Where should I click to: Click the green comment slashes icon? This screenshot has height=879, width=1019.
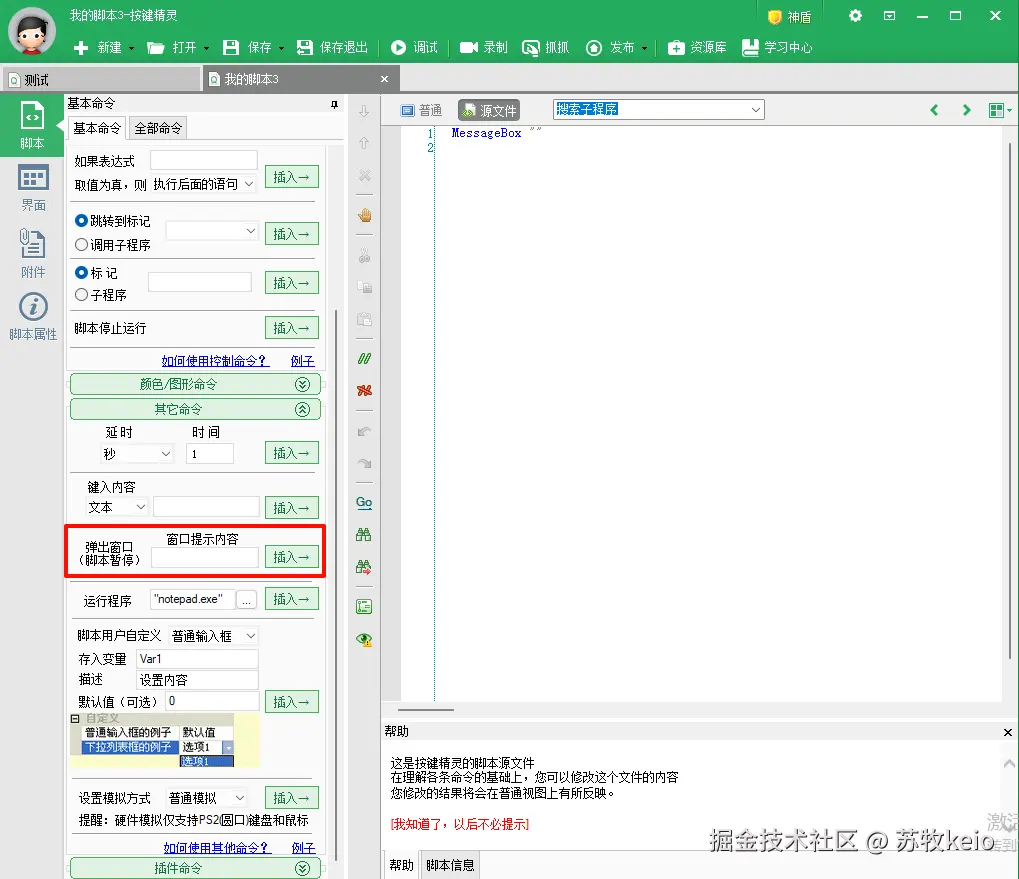365,359
